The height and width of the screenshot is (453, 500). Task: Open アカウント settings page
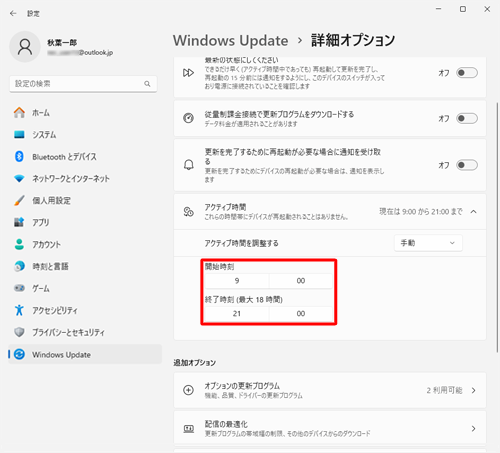tap(85, 244)
